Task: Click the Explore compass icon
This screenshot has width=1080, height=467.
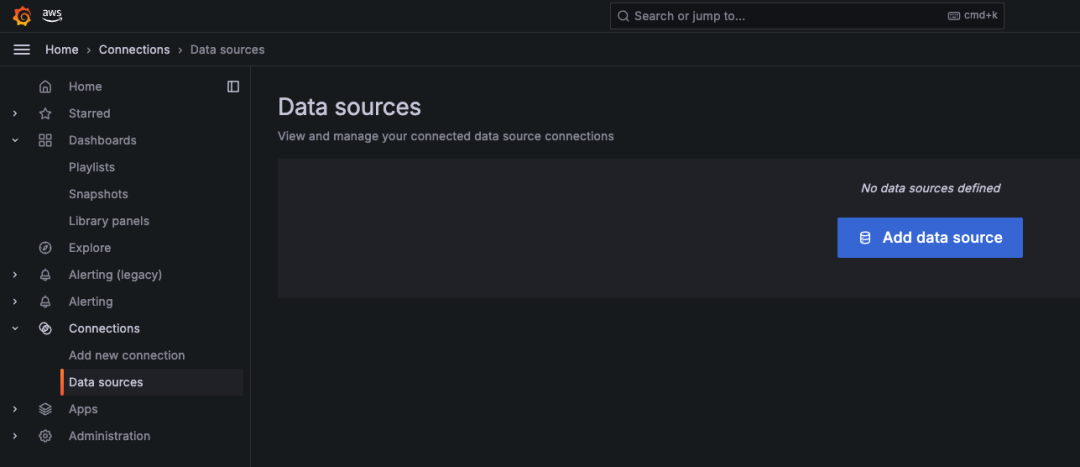Action: pyautogui.click(x=45, y=248)
